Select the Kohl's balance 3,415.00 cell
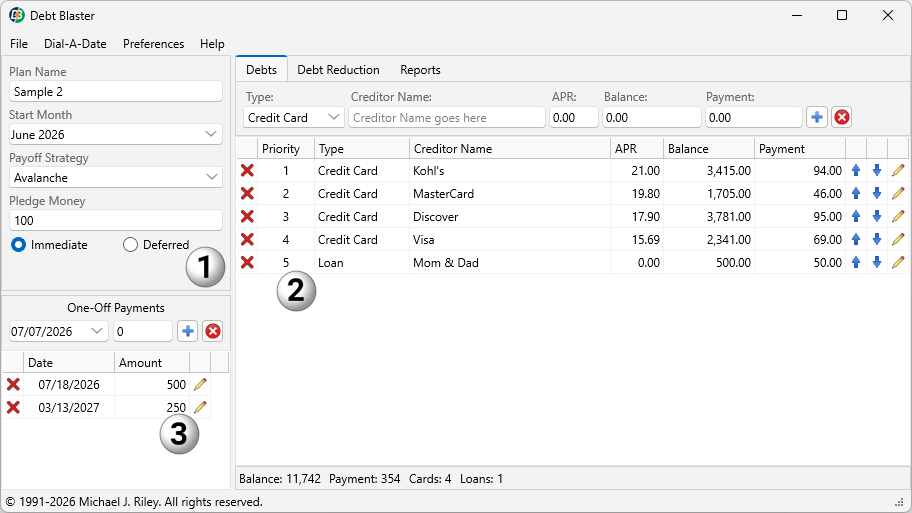The width and height of the screenshot is (912, 513). 708,170
